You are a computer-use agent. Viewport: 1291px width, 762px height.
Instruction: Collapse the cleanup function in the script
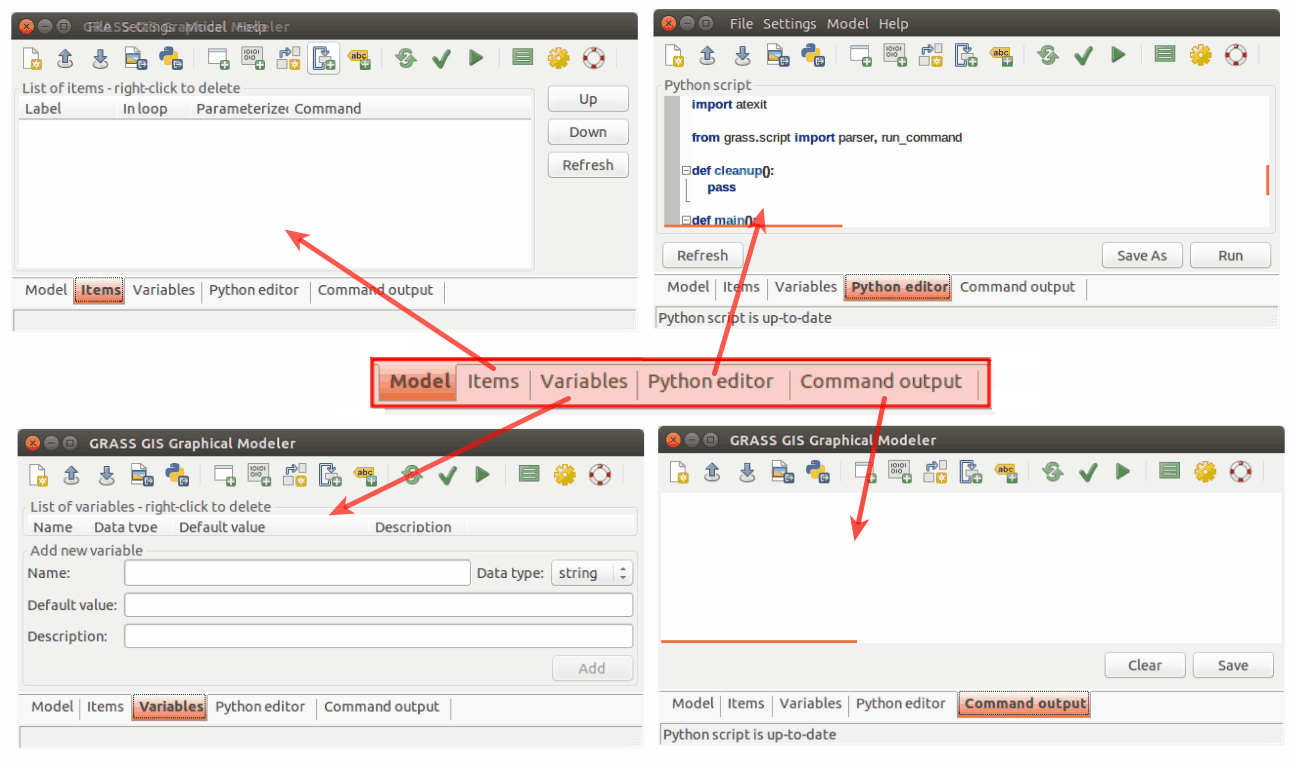[x=686, y=170]
